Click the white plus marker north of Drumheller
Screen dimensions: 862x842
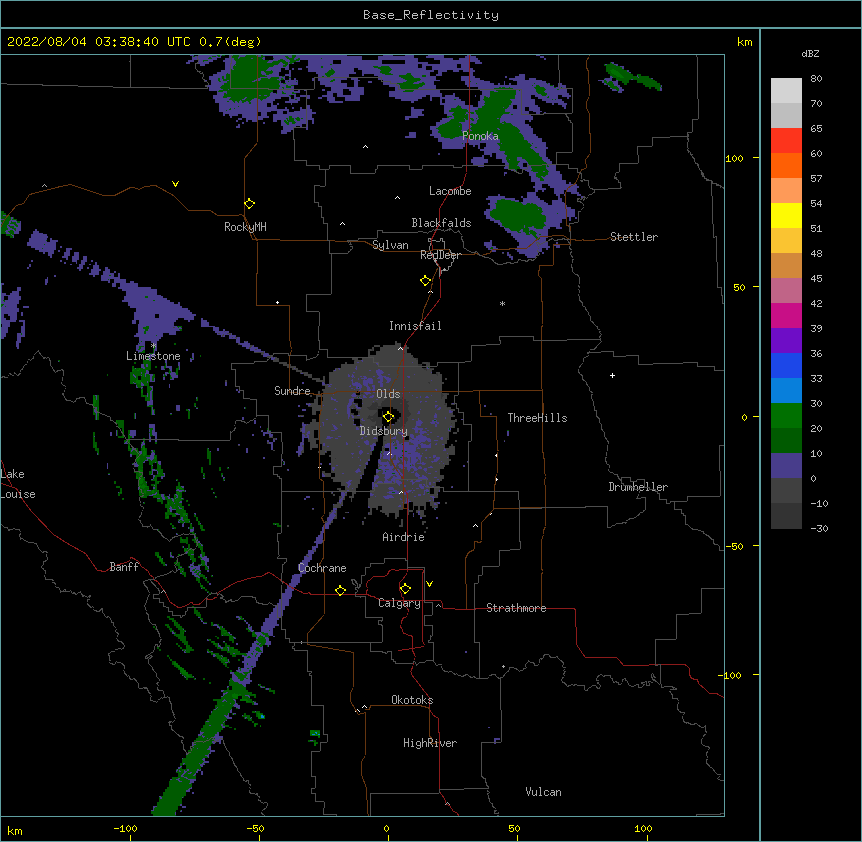pos(612,375)
